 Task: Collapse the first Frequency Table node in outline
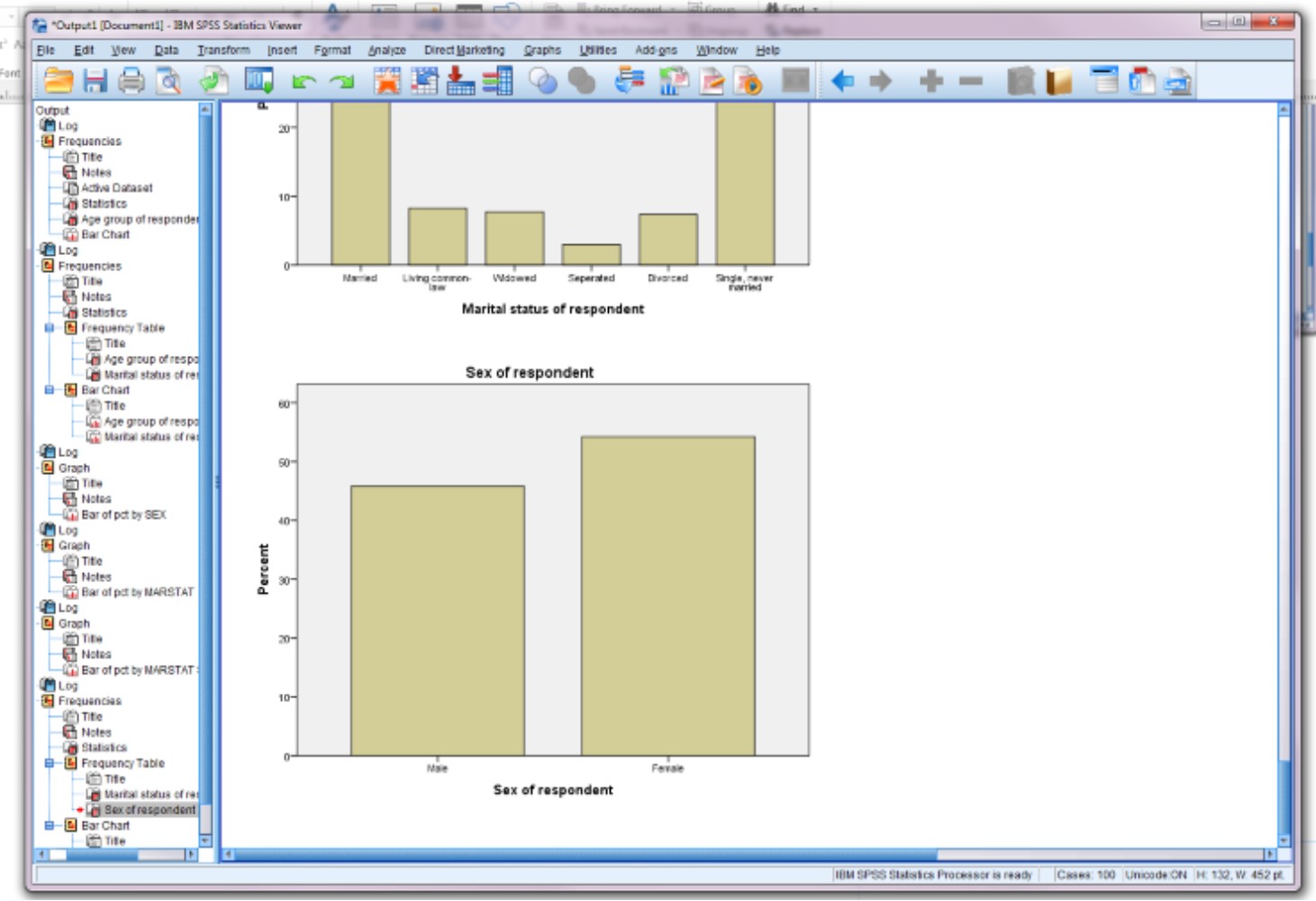click(x=50, y=328)
